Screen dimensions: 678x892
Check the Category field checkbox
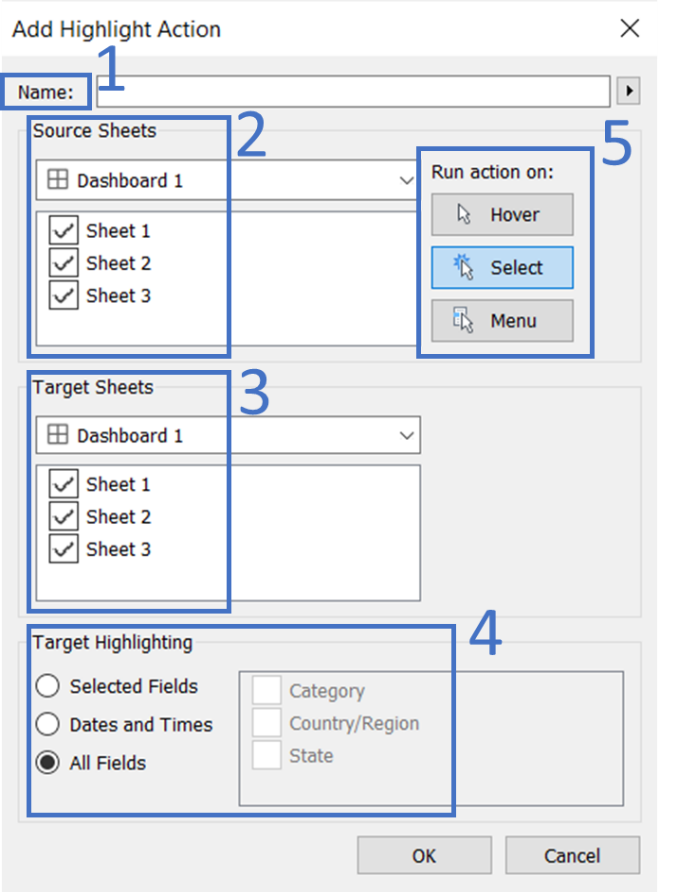click(266, 690)
